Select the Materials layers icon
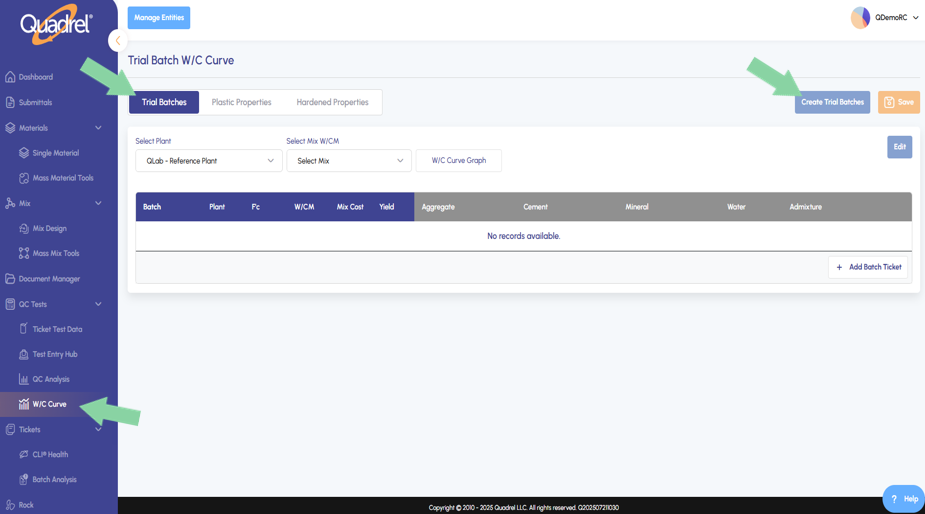 (10, 127)
